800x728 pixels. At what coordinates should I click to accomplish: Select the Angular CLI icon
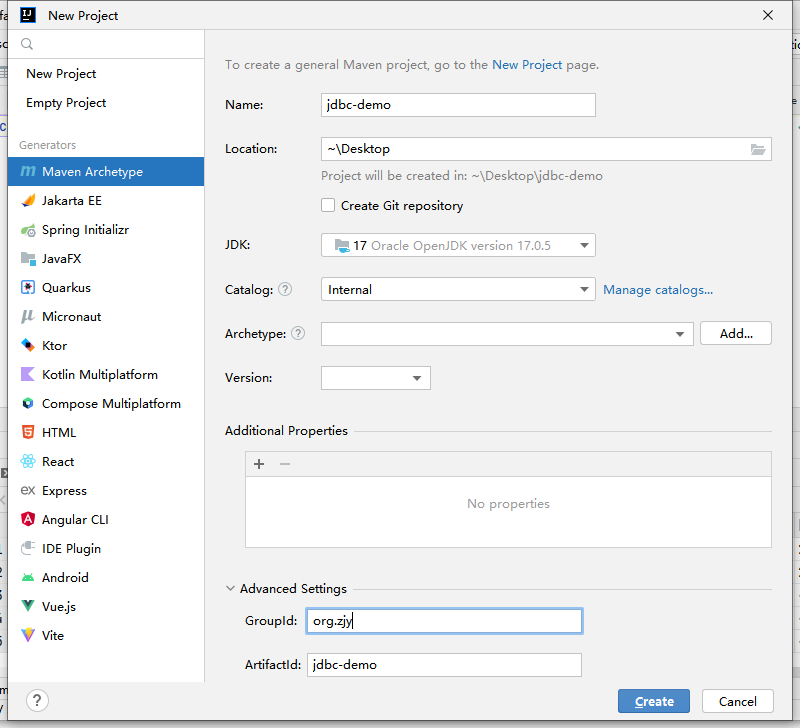[x=28, y=520]
